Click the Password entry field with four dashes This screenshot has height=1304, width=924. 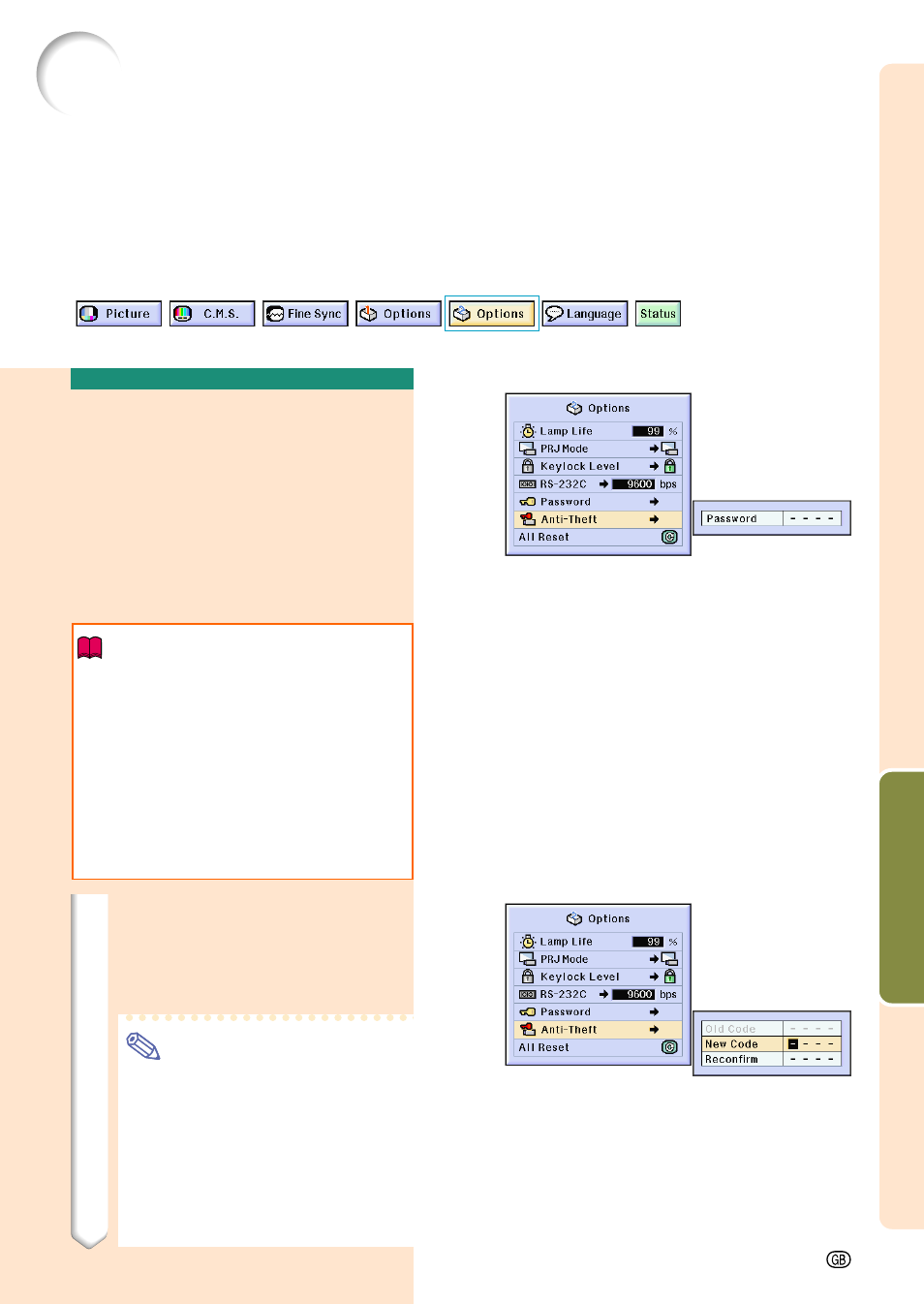click(812, 518)
